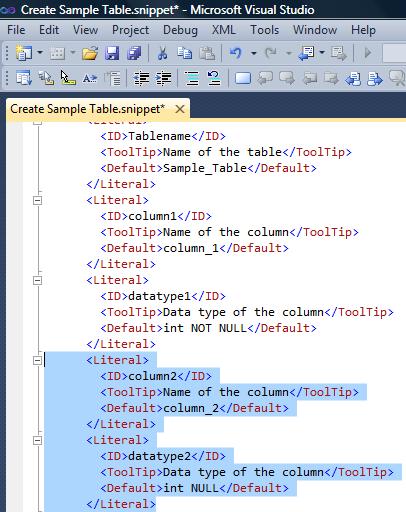Click the Navigate Backward icon
The width and height of the screenshot is (406, 512).
click(x=306, y=53)
